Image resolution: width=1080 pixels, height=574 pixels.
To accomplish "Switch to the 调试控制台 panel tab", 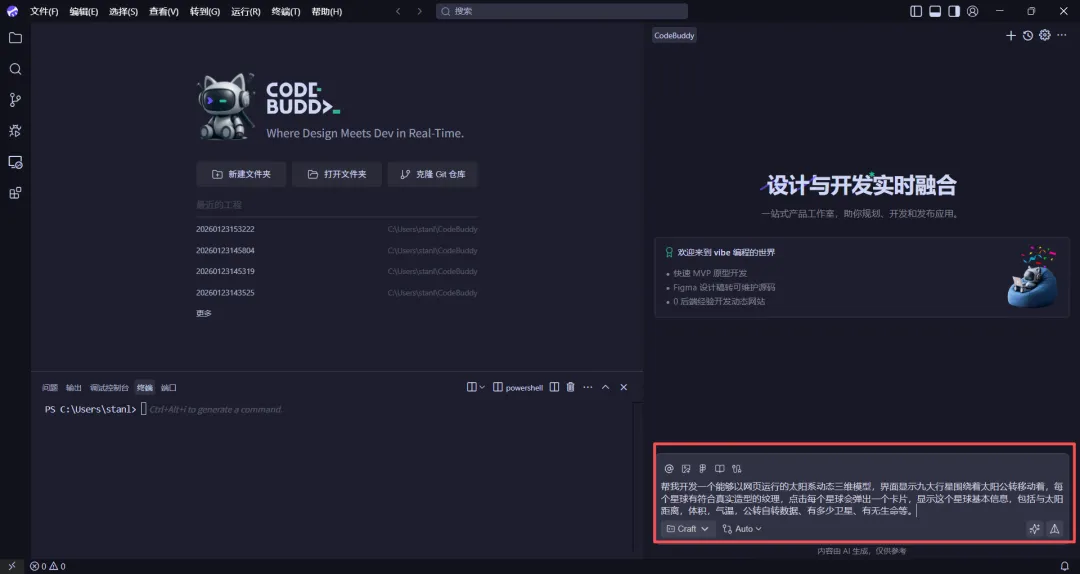I will 109,387.
